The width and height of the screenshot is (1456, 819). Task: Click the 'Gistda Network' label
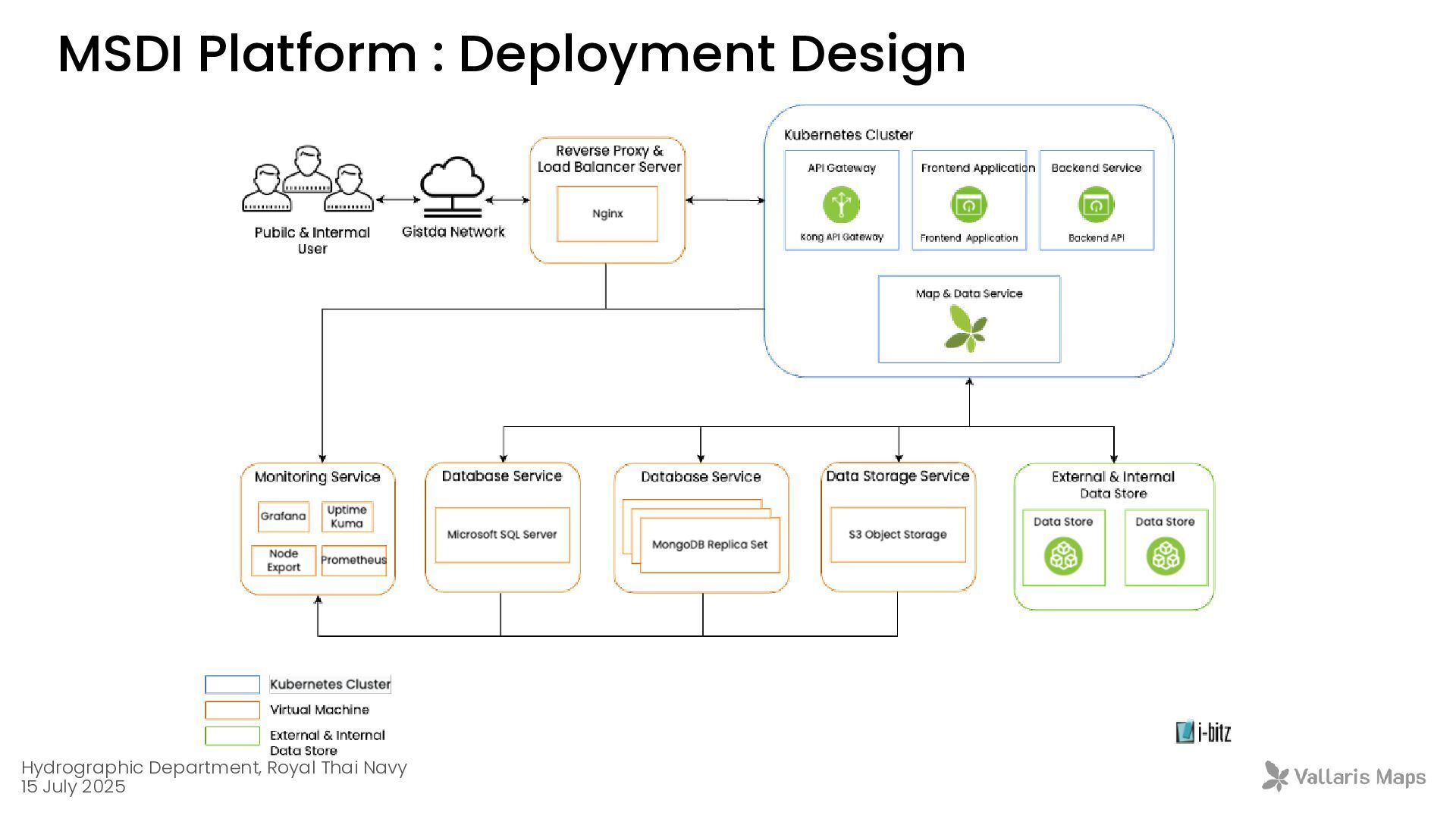(x=453, y=232)
